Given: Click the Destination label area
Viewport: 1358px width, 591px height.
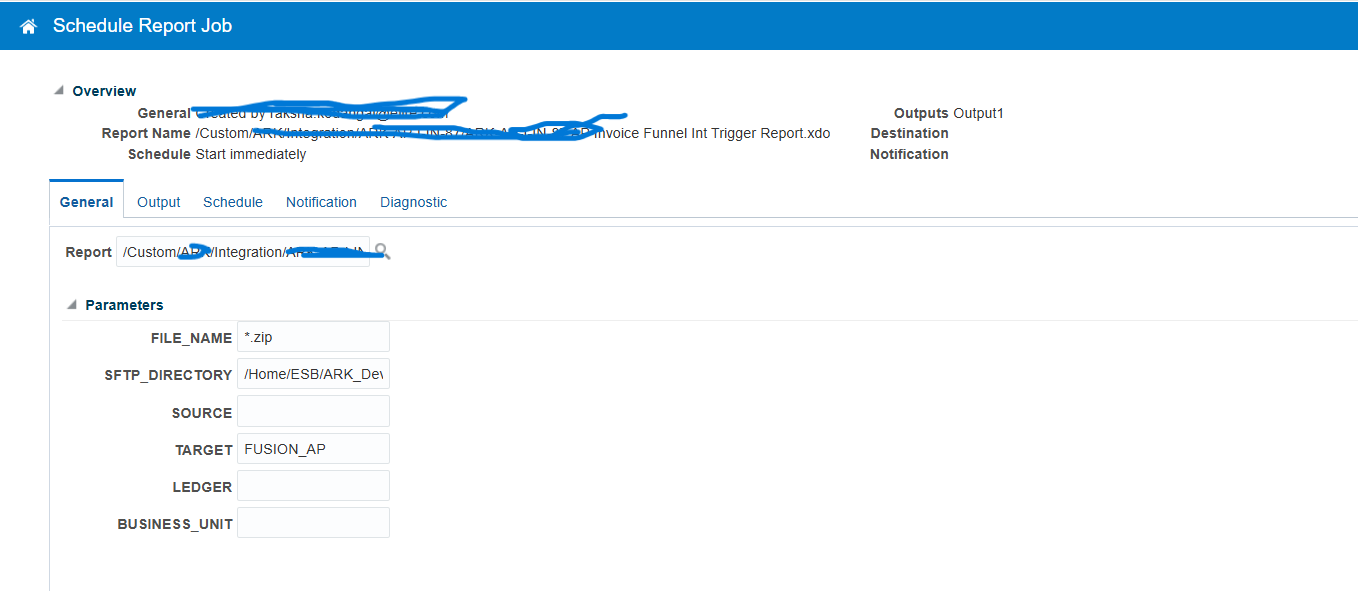Looking at the screenshot, I should click(908, 132).
